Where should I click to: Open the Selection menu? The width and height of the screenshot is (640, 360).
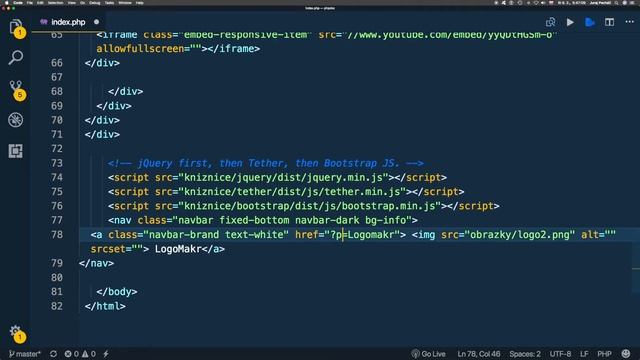[x=56, y=3]
